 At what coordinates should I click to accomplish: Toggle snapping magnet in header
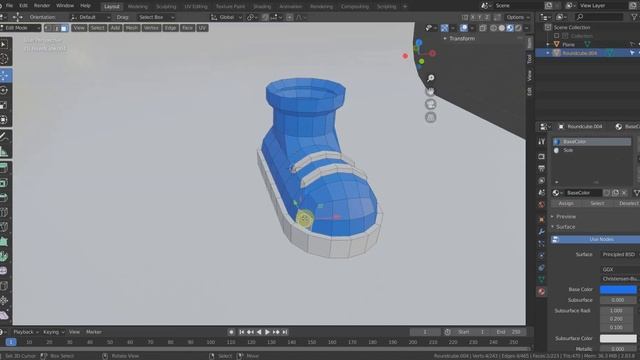point(265,17)
